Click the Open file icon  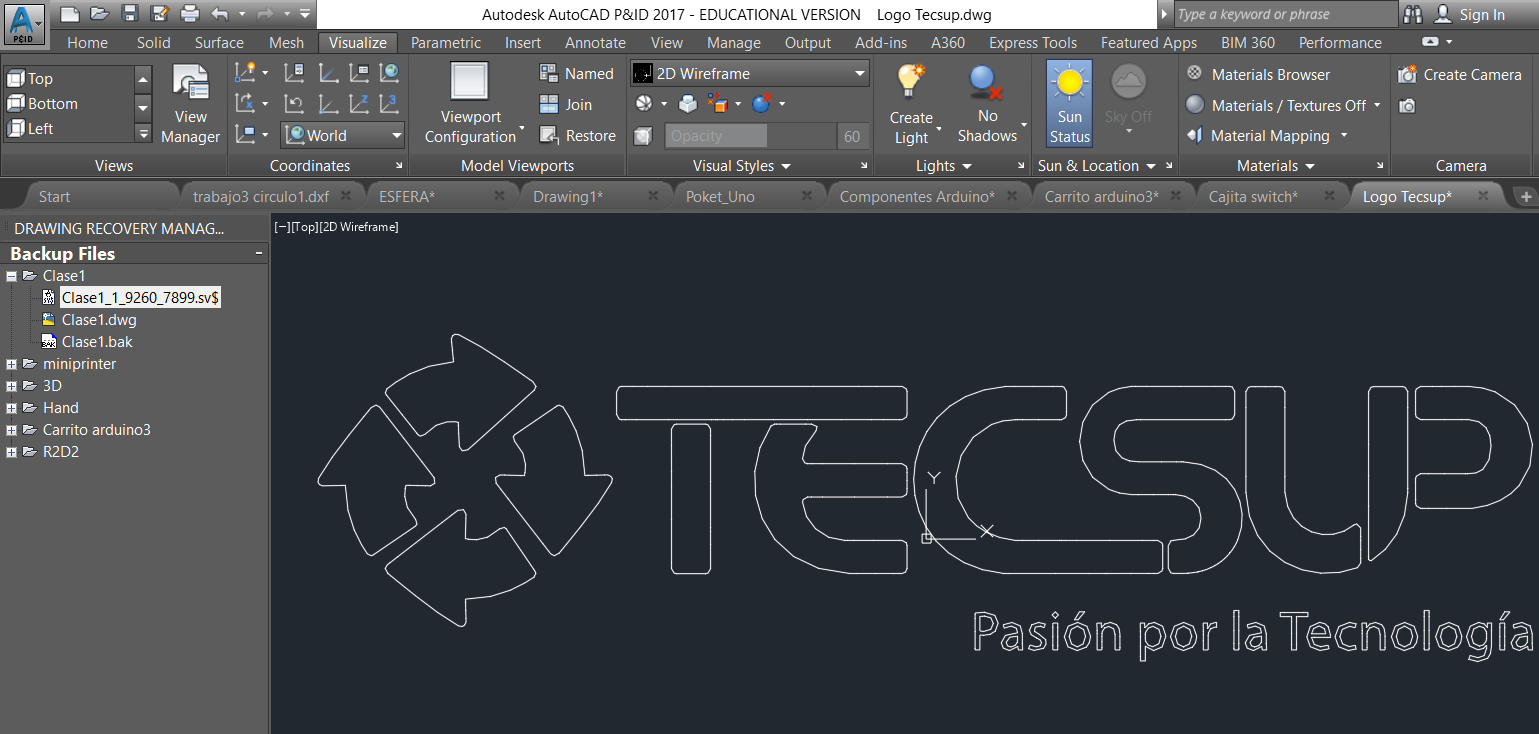[x=99, y=14]
